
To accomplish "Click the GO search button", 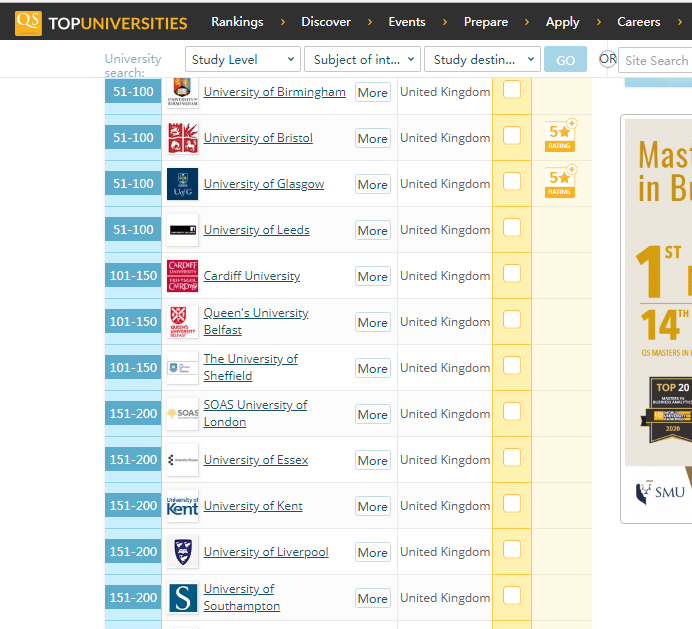I will tap(565, 59).
